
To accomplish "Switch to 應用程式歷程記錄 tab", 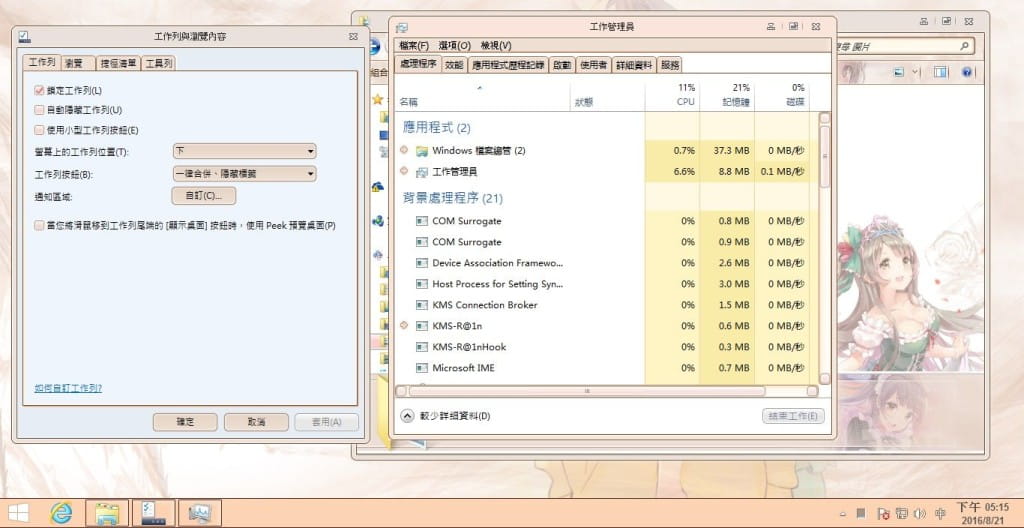I will pyautogui.click(x=508, y=65).
